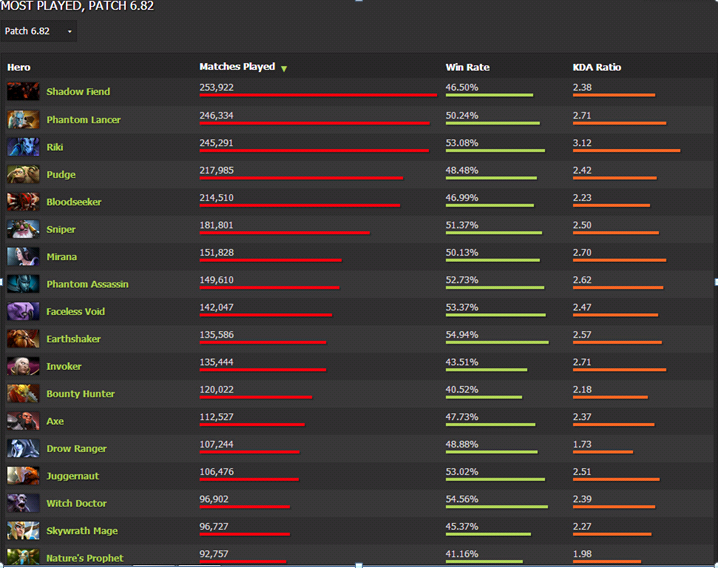Open the Pudge hero link
This screenshot has height=568, width=718.
pos(61,175)
